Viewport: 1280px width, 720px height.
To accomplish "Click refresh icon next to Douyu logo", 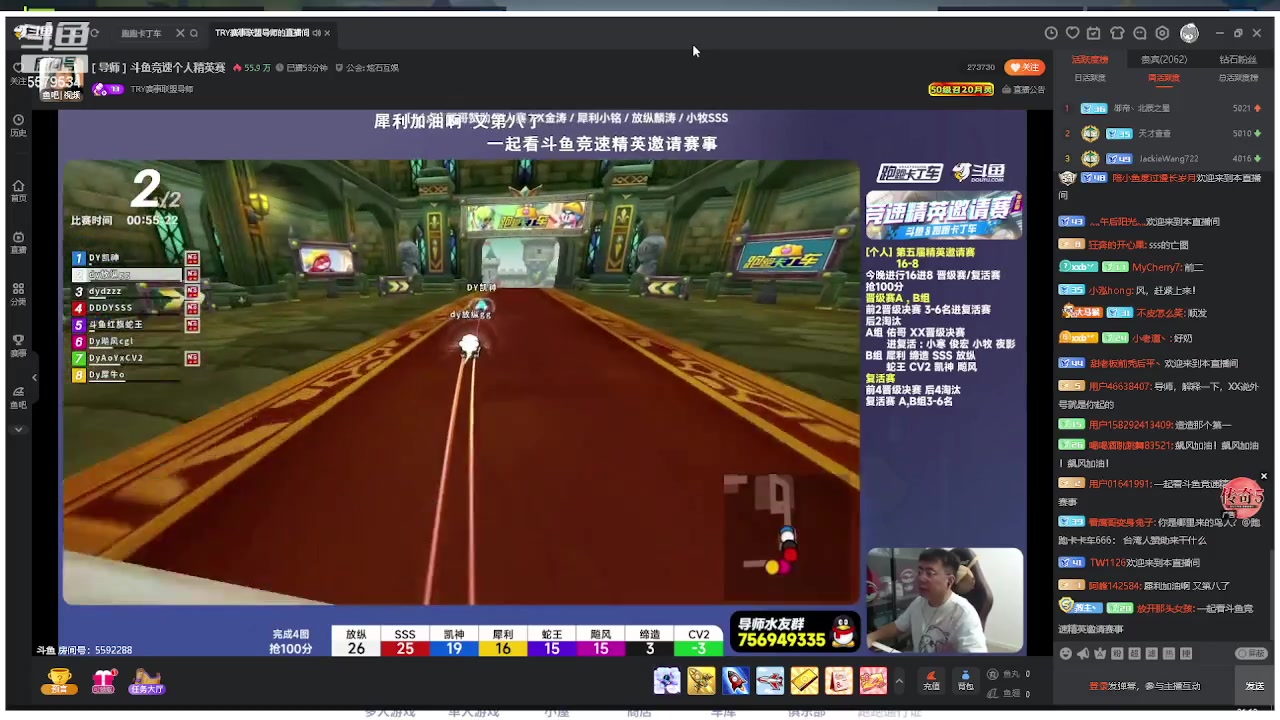I will (95, 33).
